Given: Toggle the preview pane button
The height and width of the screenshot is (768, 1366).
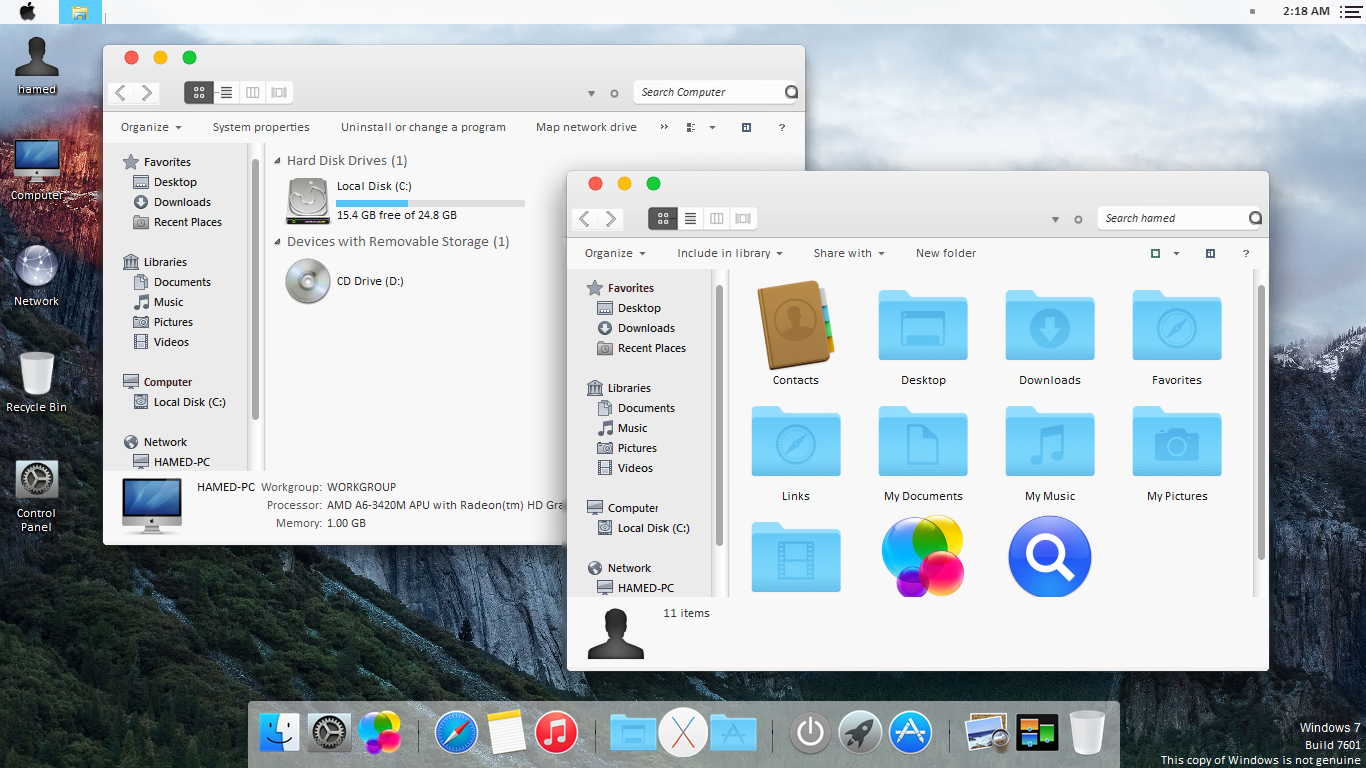Looking at the screenshot, I should 1210,253.
